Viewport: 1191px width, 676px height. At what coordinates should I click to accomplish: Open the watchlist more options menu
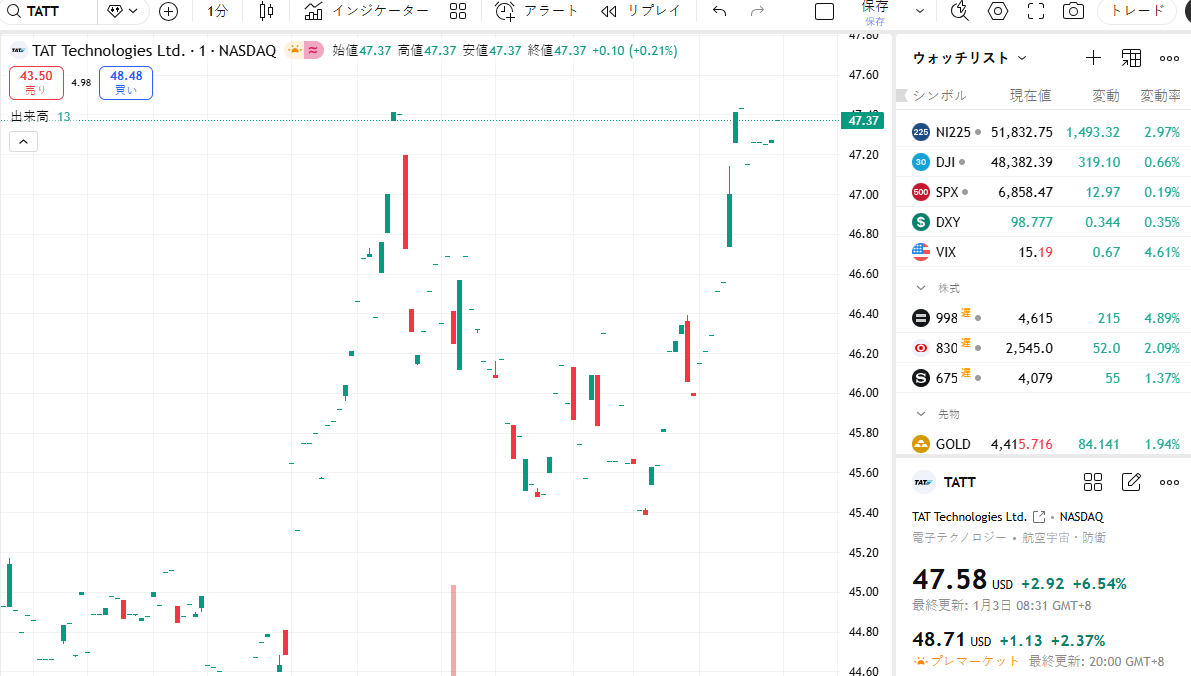[x=1170, y=58]
